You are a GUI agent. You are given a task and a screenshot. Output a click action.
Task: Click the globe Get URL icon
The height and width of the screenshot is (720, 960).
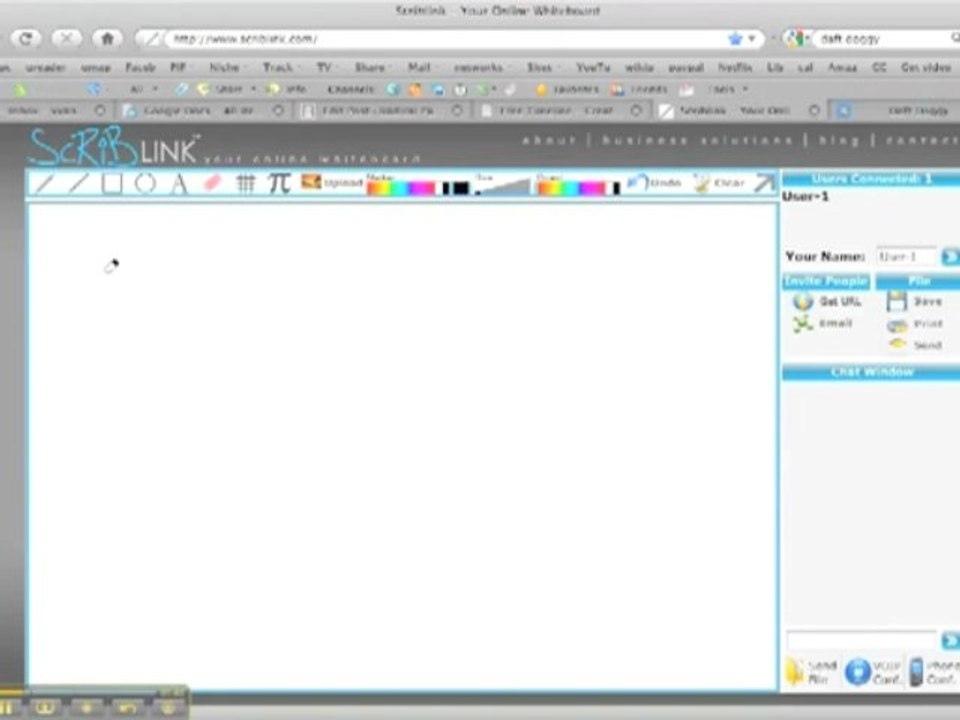803,301
